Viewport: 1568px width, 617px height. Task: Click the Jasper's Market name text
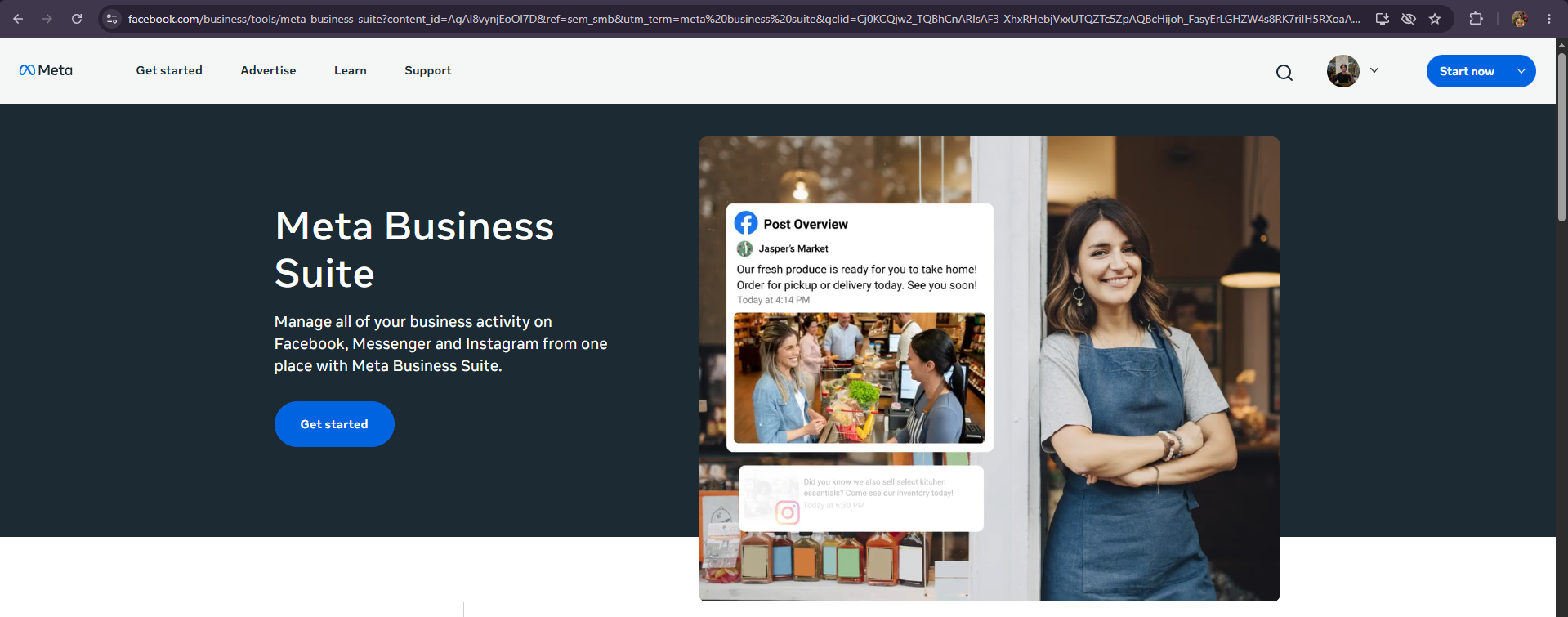793,248
